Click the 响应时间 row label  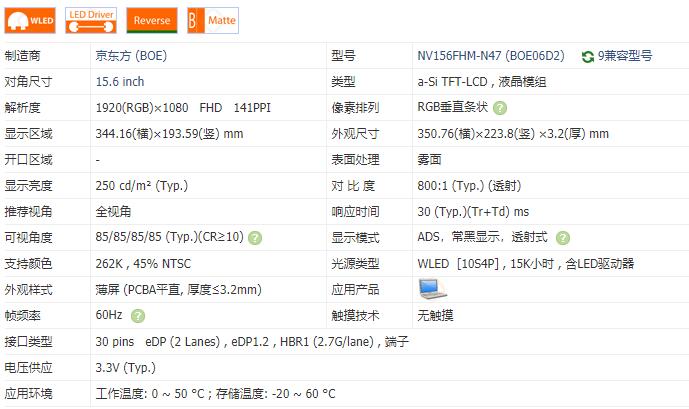click(355, 211)
